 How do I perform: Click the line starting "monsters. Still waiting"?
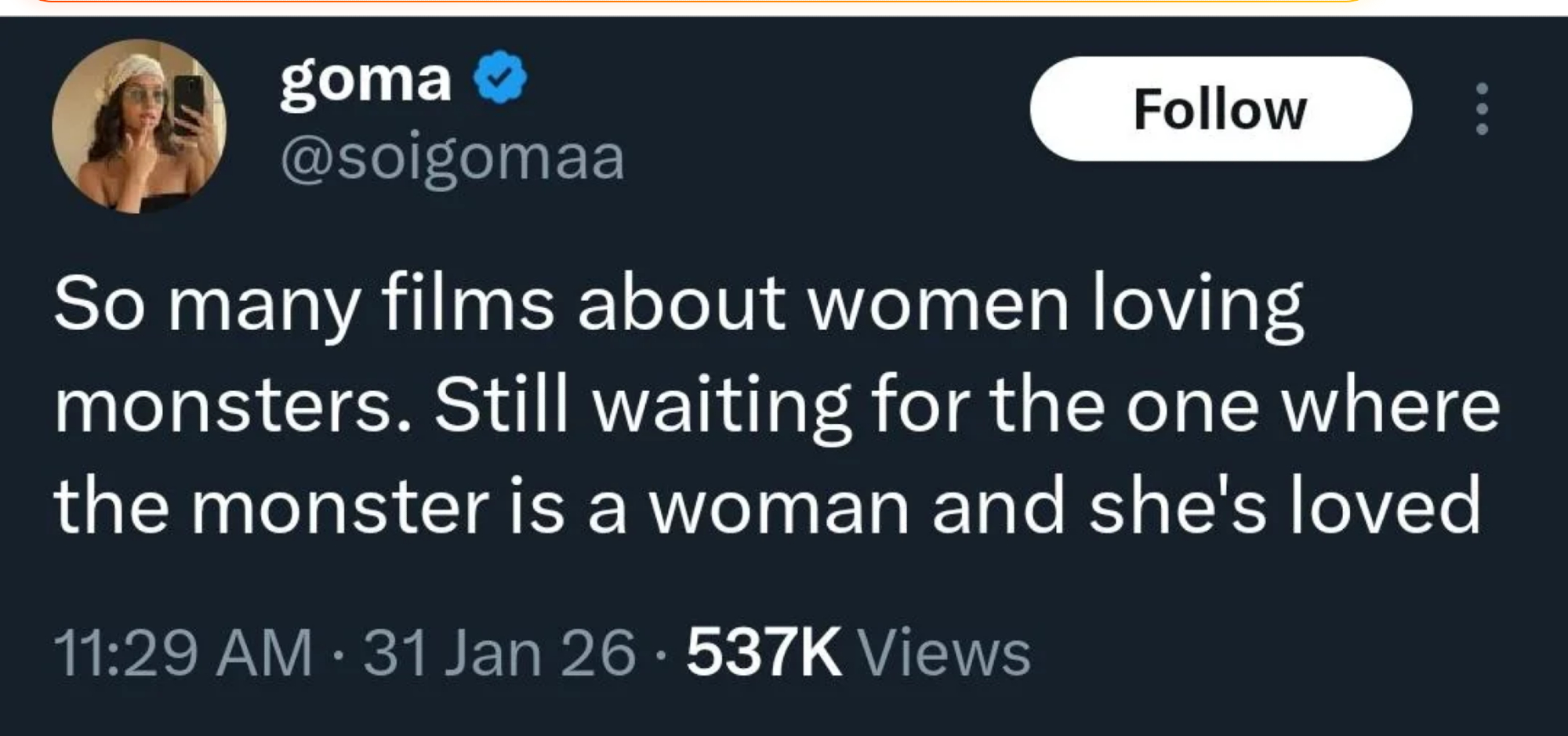776,407
